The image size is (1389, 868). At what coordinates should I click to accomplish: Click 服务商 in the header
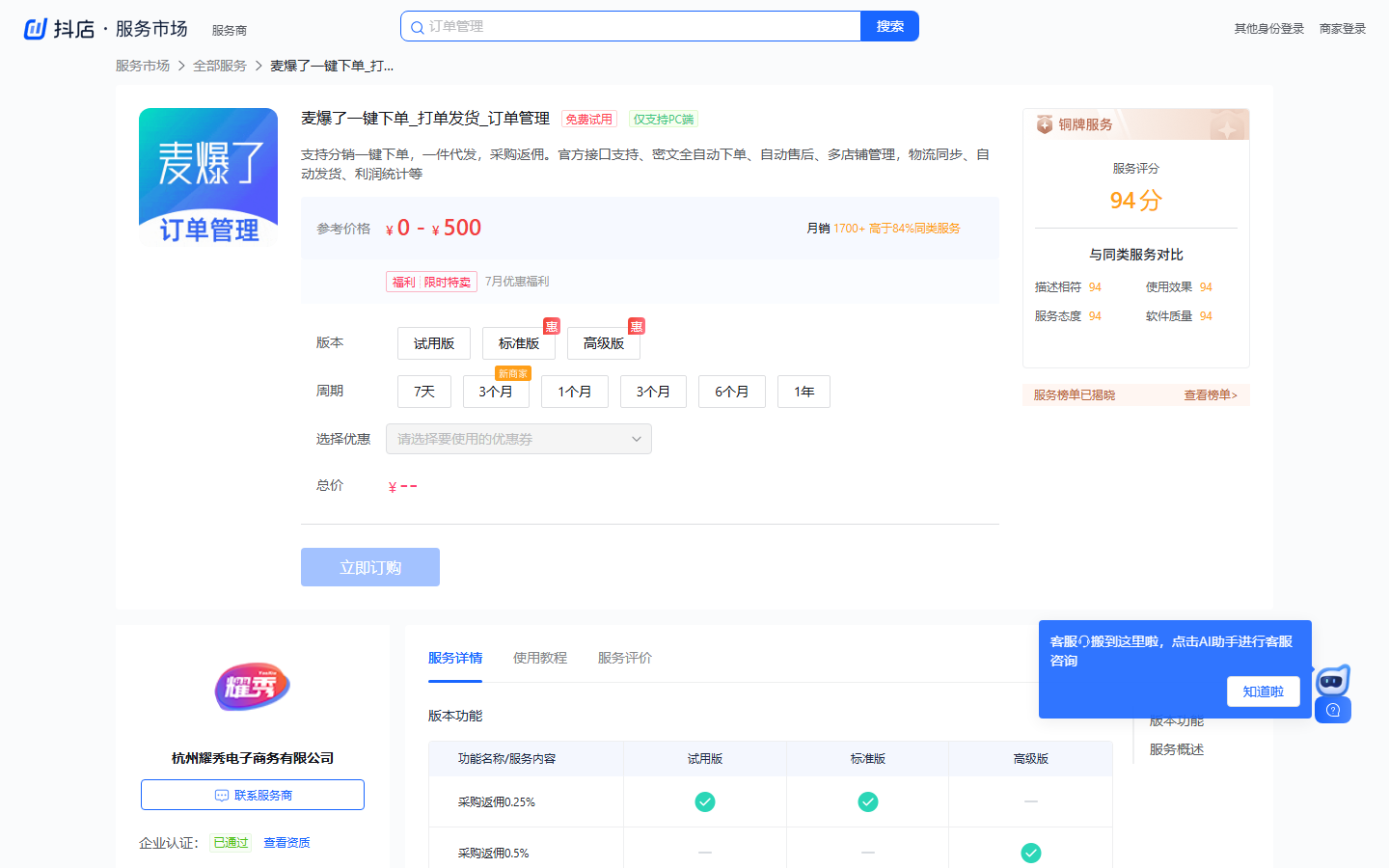[230, 31]
